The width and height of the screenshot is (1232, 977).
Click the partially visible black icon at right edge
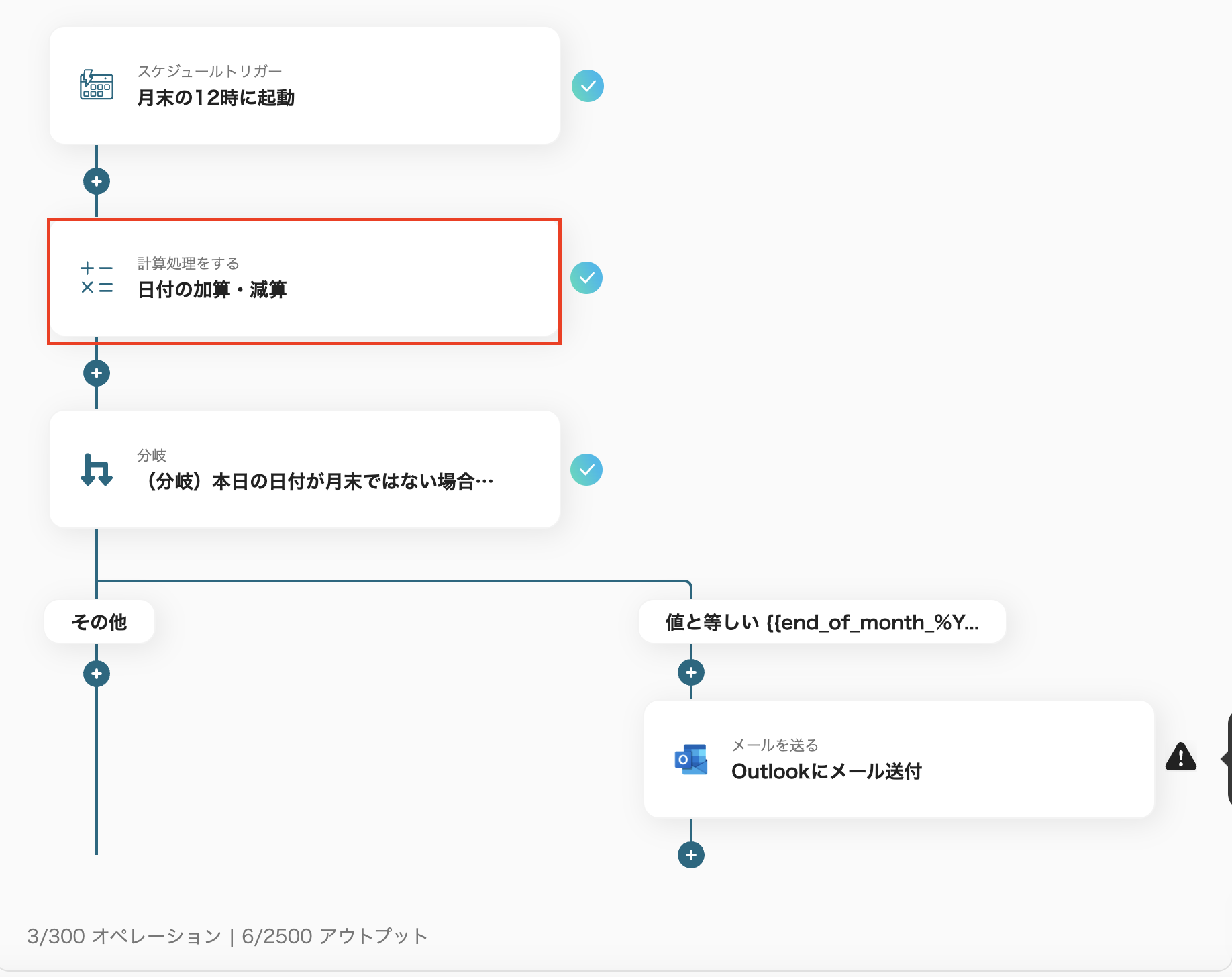point(1228,758)
